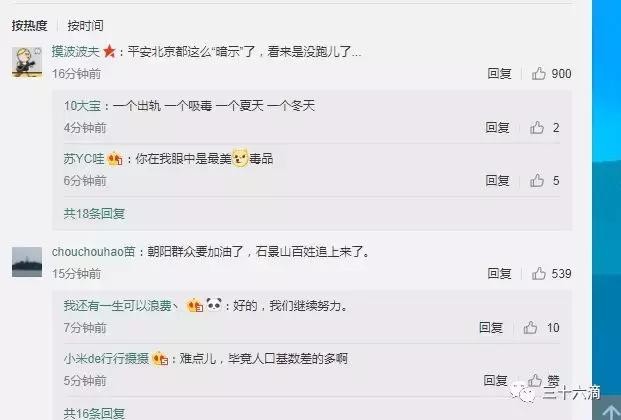Like 苏YC哇's reply about 毒品
Screen dimensions: 621x420
click(537, 181)
